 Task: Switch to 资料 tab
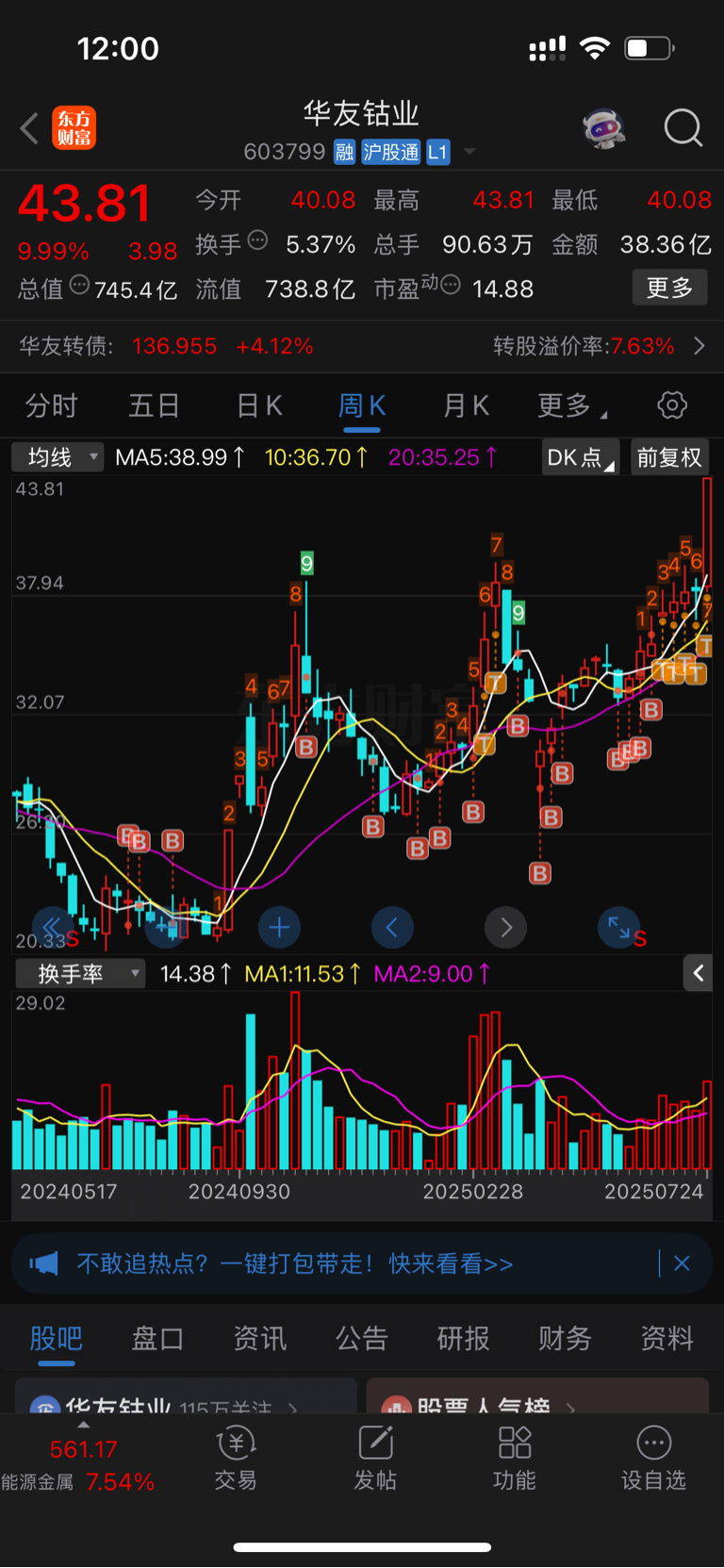pos(667,1338)
